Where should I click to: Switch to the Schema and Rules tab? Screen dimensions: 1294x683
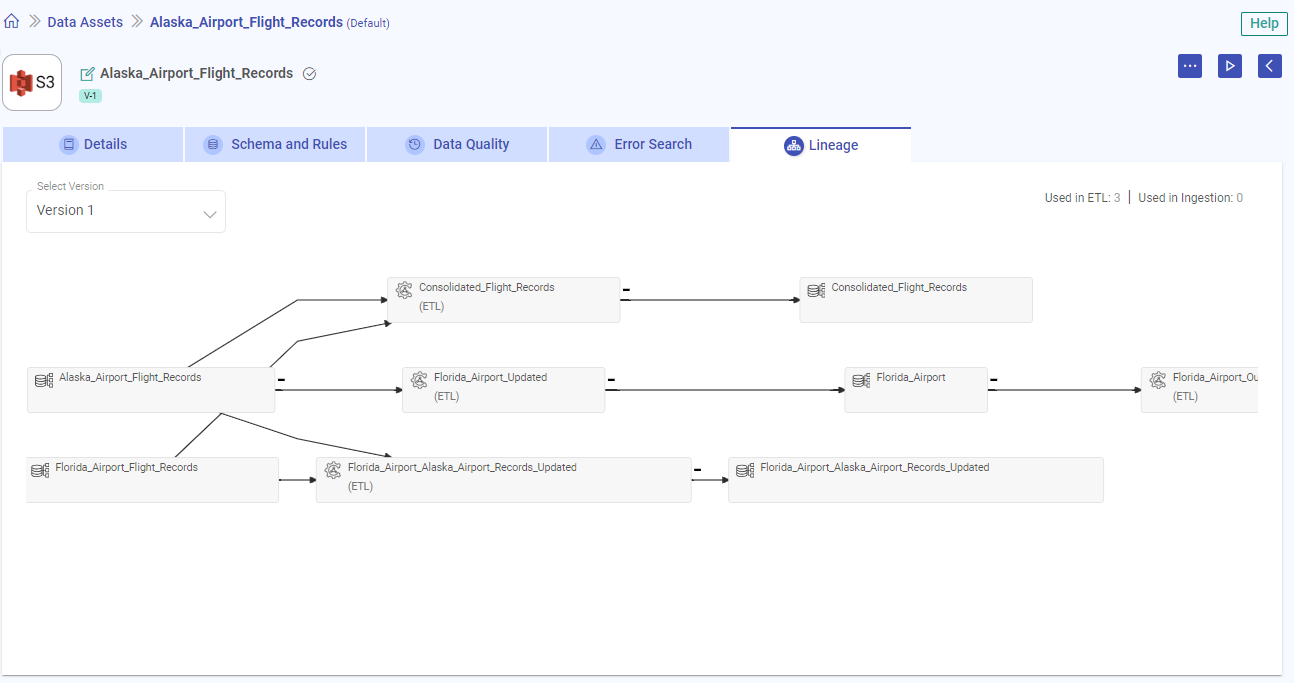[x=275, y=144]
